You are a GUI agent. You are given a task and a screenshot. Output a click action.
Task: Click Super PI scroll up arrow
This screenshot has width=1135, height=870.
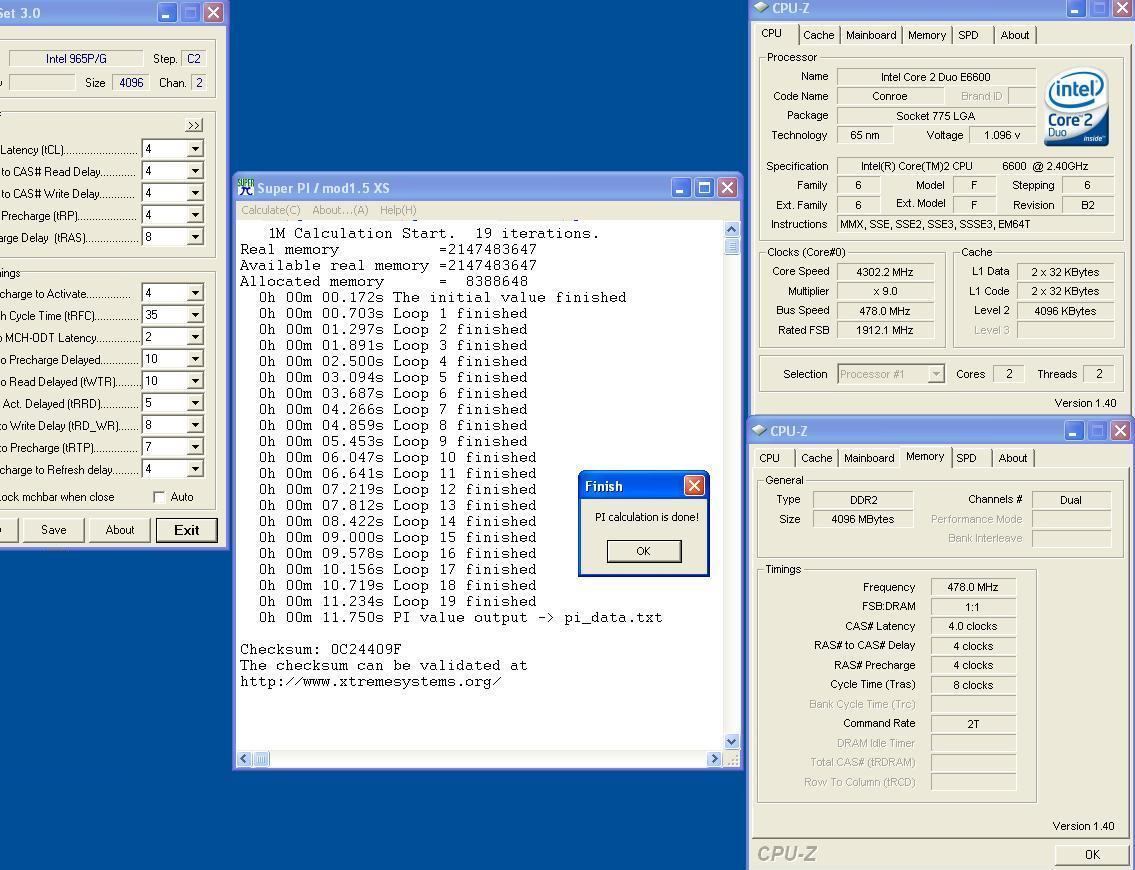pyautogui.click(x=732, y=229)
